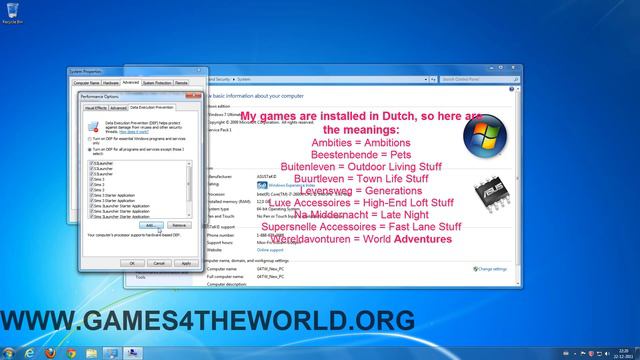Click the Add... button
This screenshot has width=640, height=360.
tap(151, 225)
